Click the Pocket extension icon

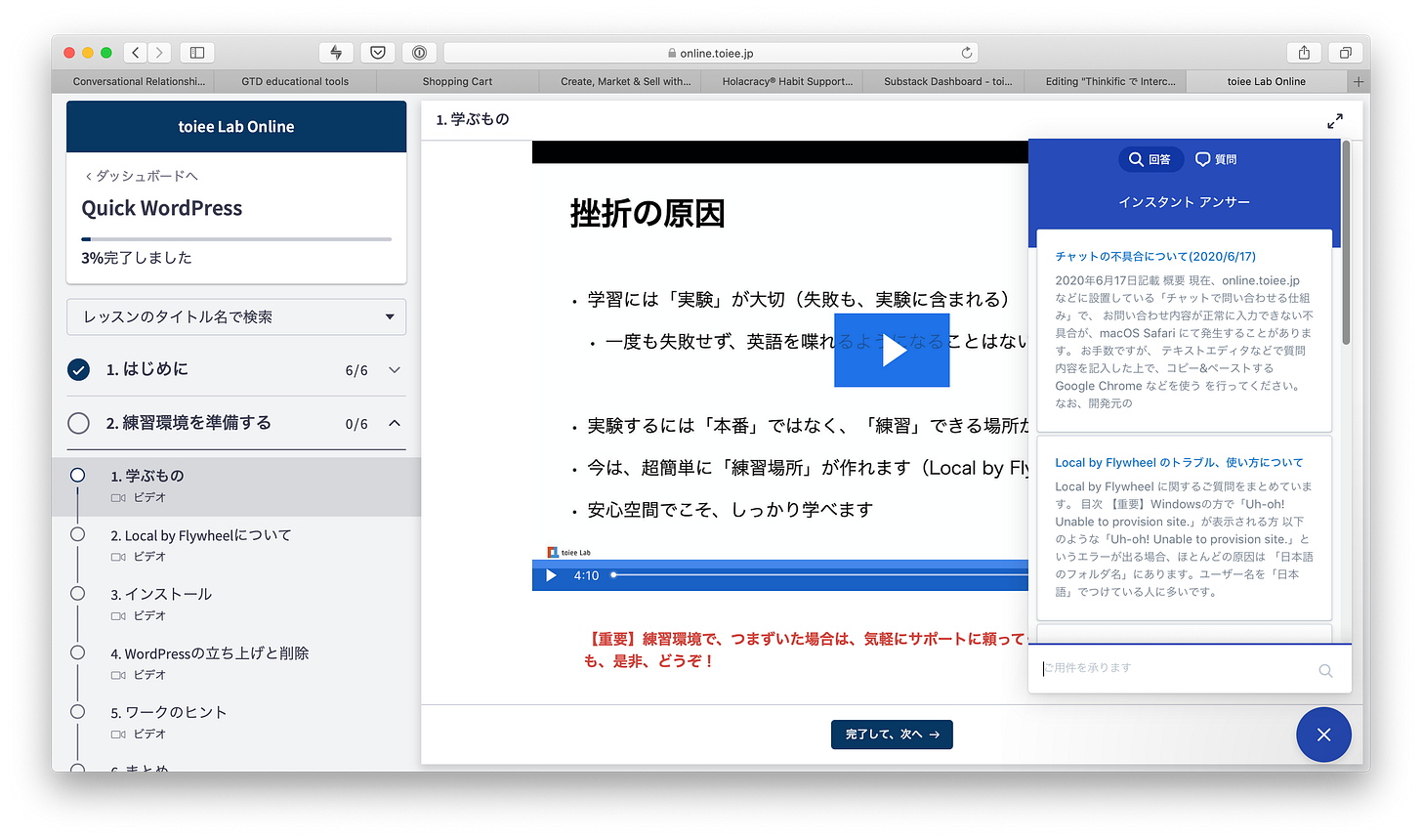(x=378, y=53)
